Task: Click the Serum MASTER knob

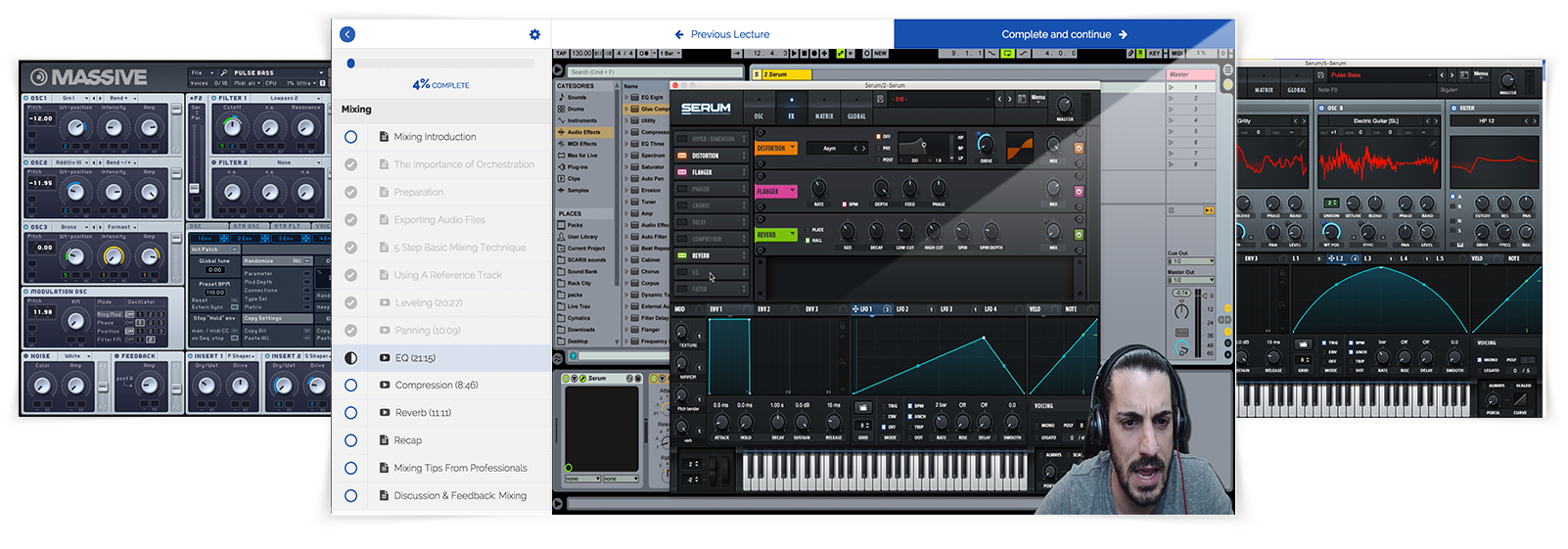Action: click(x=1065, y=105)
